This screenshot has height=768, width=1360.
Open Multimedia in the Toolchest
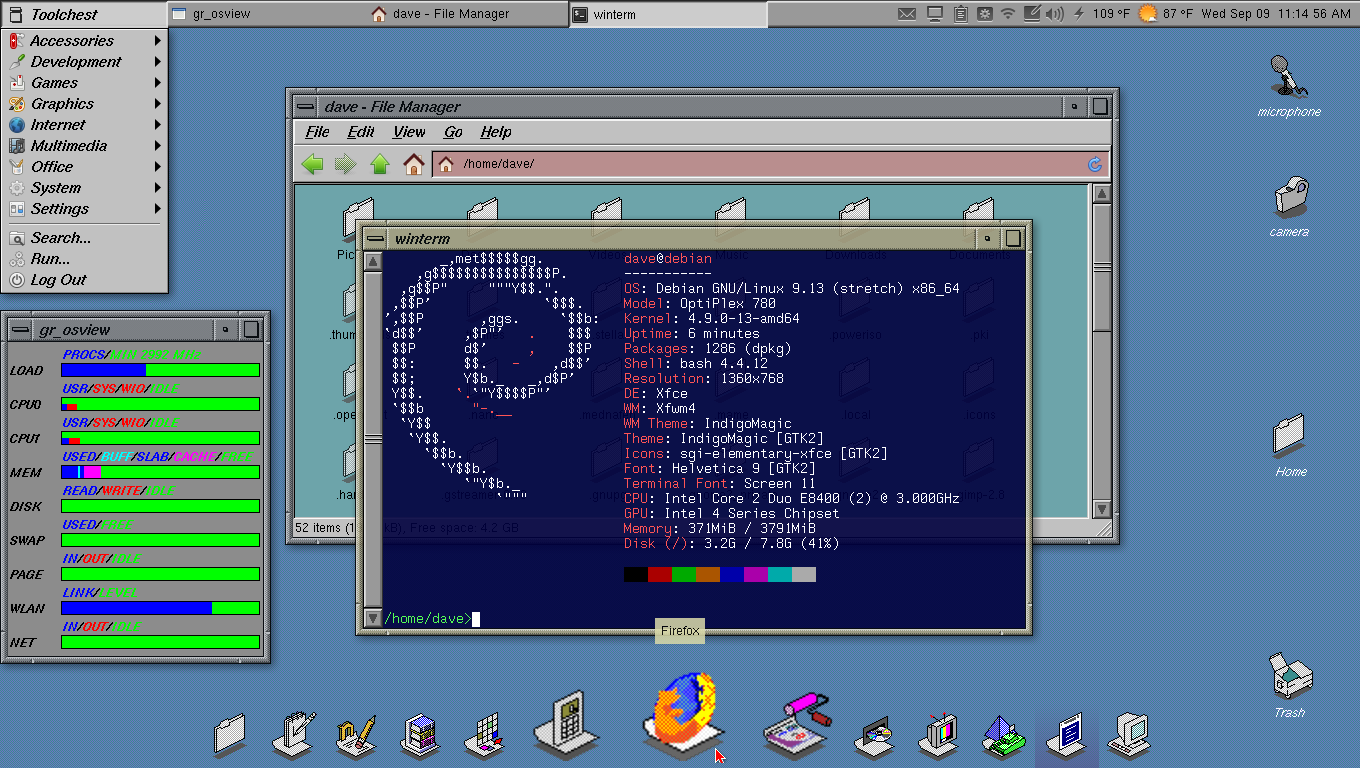pyautogui.click(x=84, y=146)
